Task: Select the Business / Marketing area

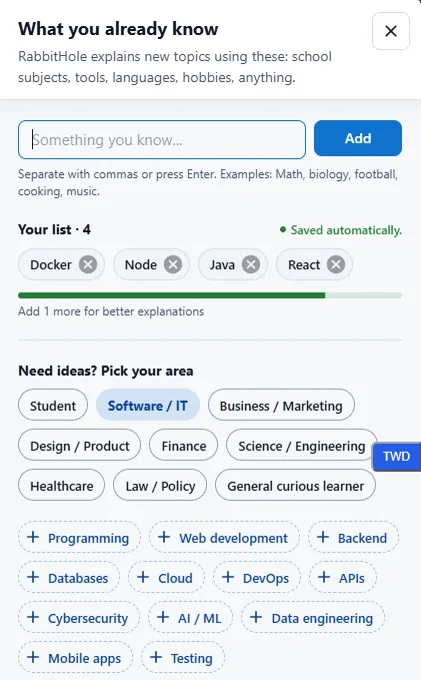Action: point(281,405)
